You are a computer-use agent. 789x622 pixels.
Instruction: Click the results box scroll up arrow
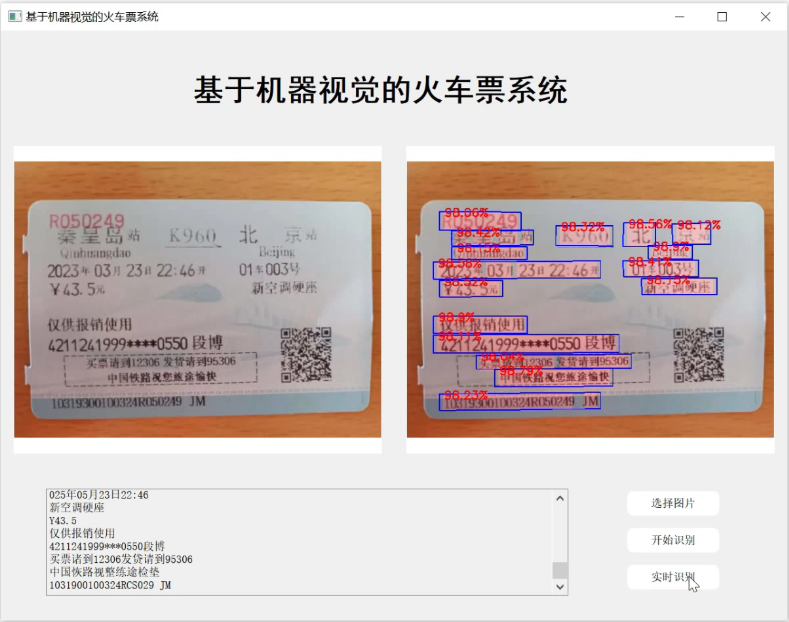560,498
